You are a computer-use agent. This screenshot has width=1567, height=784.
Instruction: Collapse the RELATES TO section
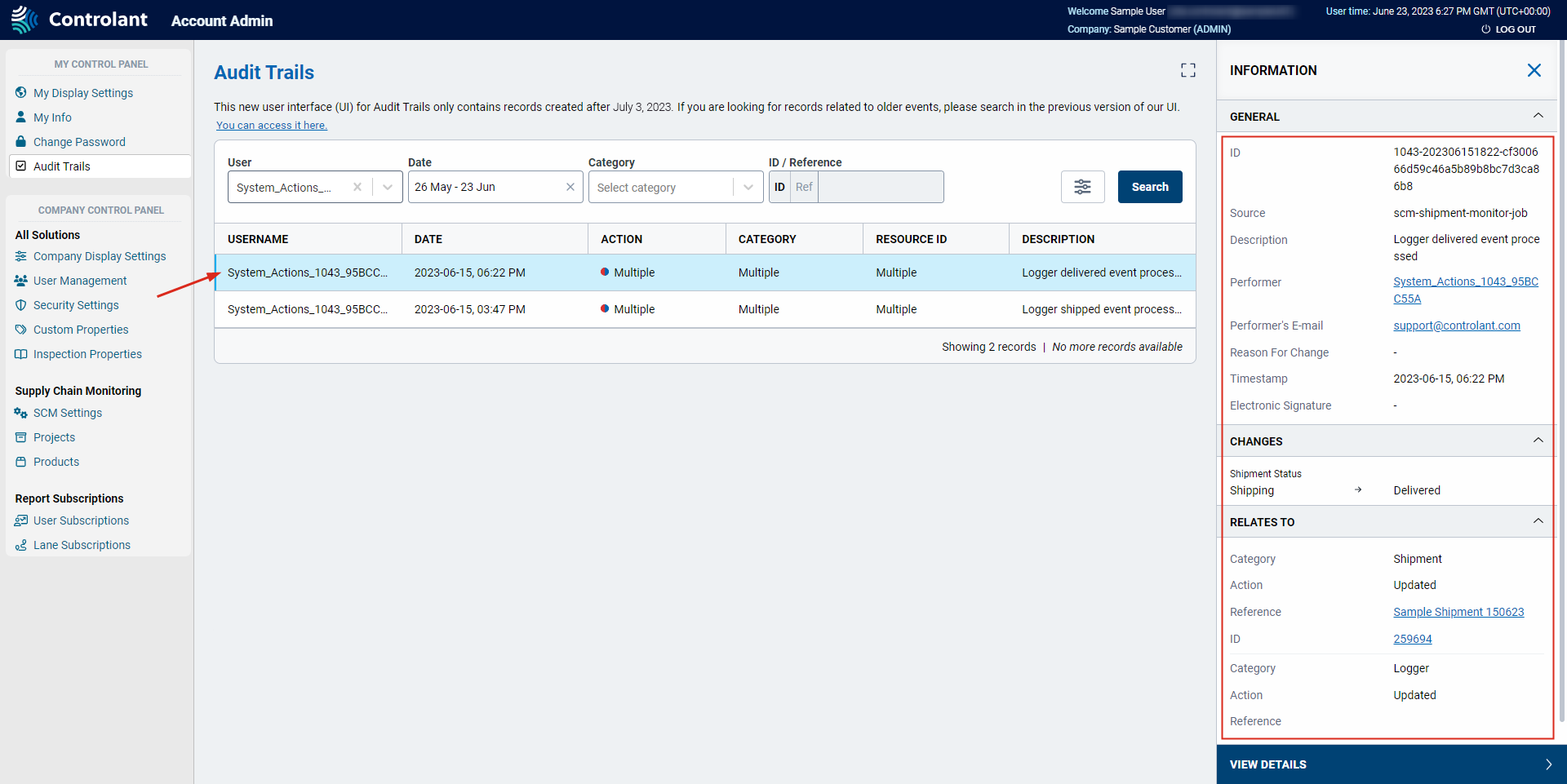point(1538,521)
